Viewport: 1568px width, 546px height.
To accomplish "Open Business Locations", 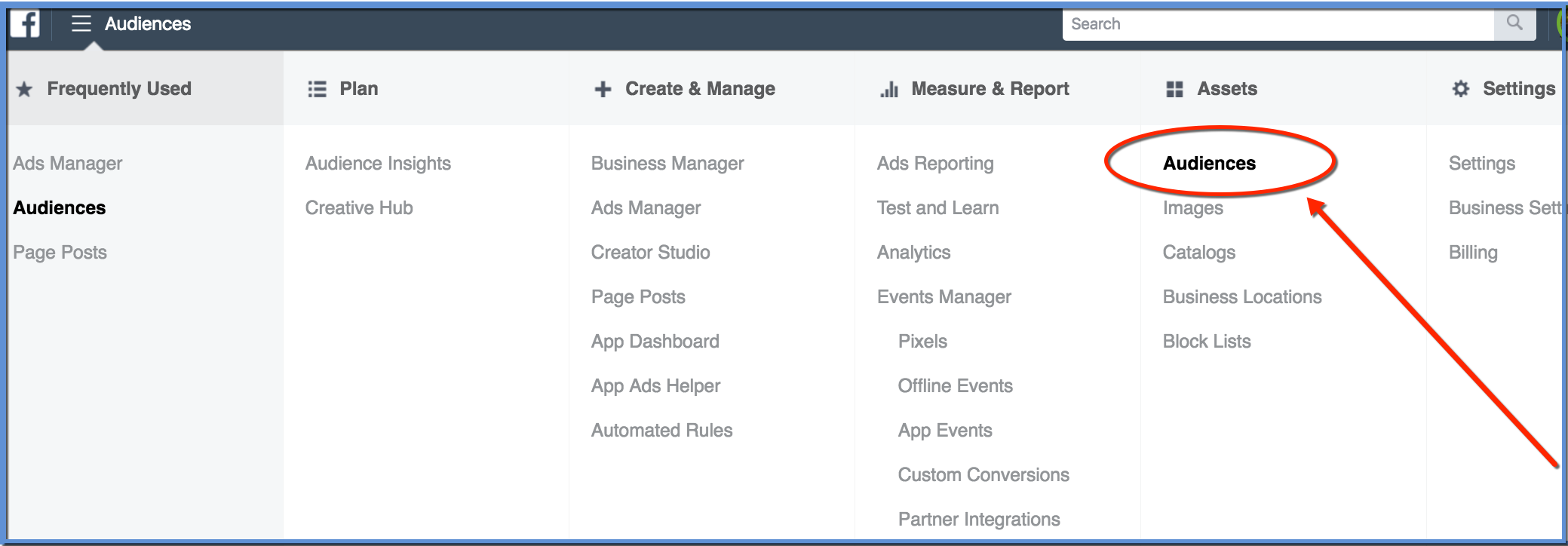I will tap(1242, 297).
